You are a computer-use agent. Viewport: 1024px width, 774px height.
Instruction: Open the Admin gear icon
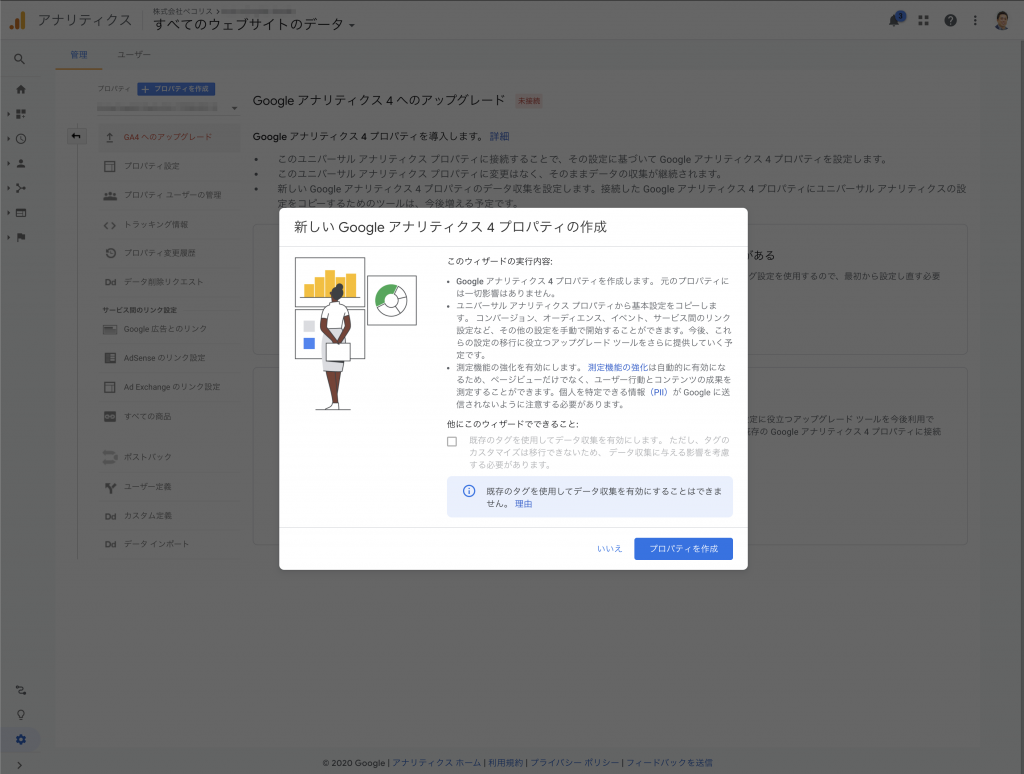21,739
